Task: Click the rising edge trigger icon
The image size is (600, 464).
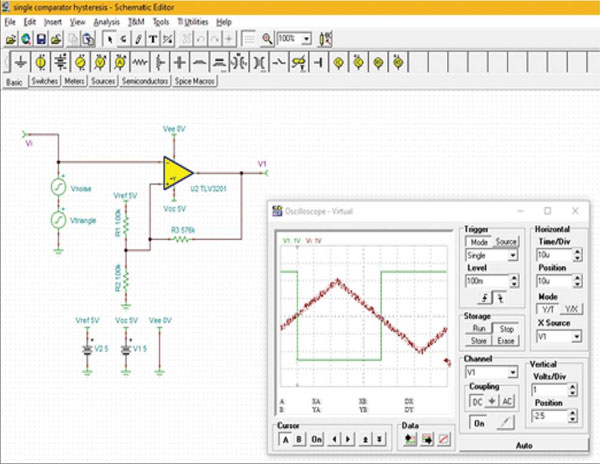Action: pos(487,297)
